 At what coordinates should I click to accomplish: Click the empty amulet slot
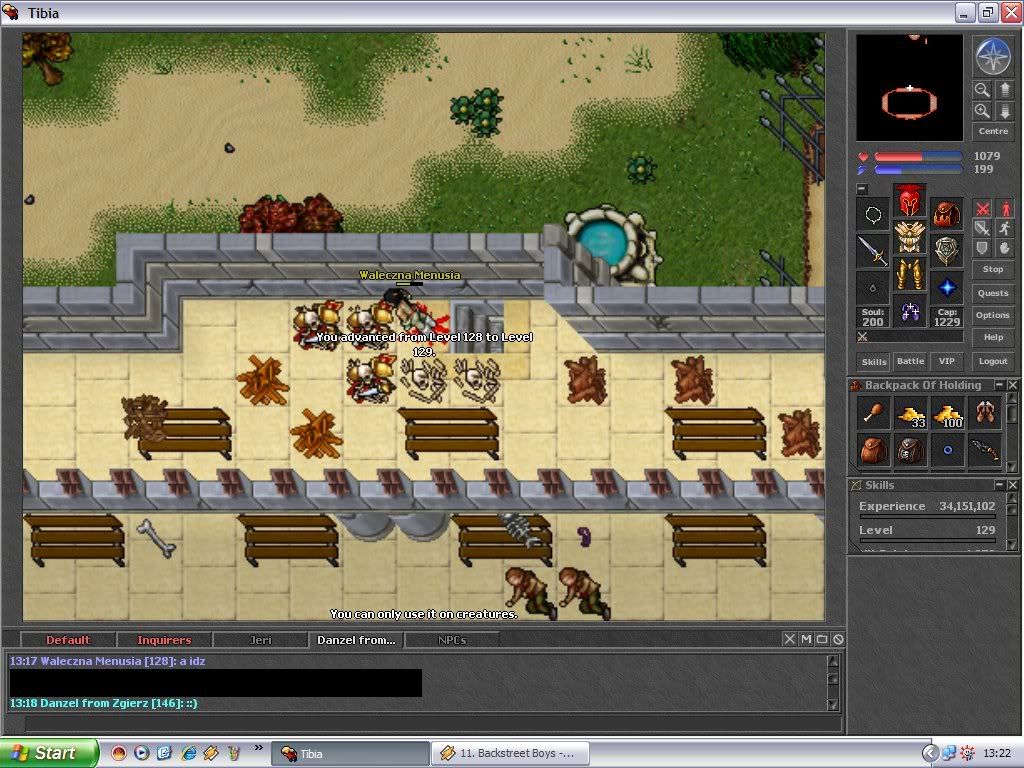(x=873, y=214)
